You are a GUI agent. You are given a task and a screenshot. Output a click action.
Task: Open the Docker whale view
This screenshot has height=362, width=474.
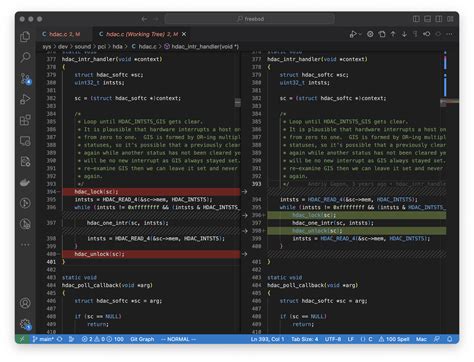[25, 182]
